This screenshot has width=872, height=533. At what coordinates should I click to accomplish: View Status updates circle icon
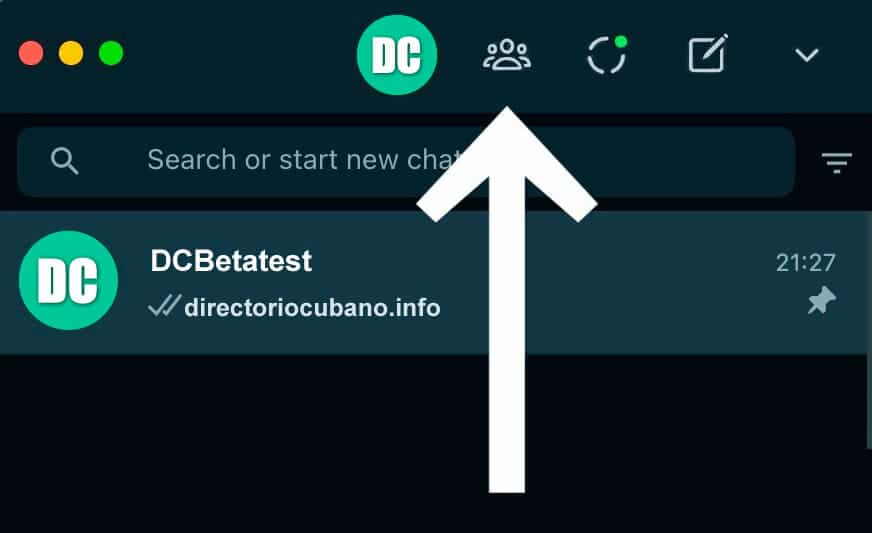pyautogui.click(x=607, y=55)
